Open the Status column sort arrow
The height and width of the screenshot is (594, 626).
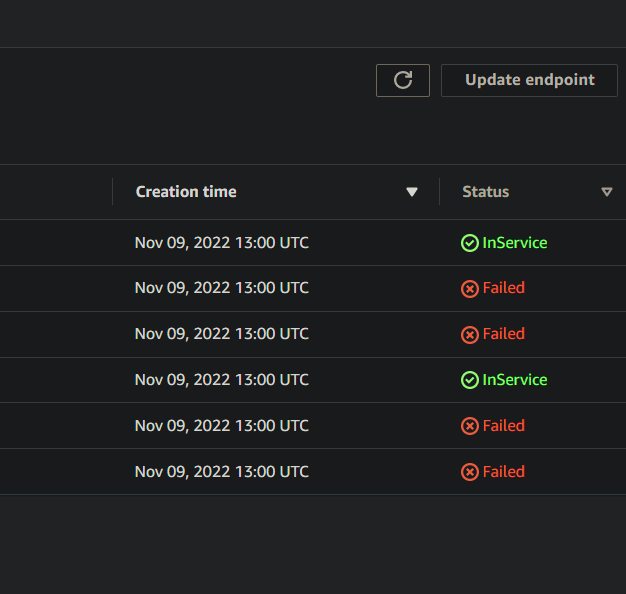(x=607, y=192)
